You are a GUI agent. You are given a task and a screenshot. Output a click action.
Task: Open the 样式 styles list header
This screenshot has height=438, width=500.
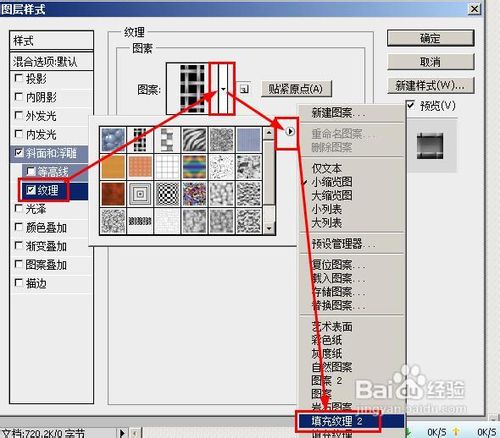51,41
